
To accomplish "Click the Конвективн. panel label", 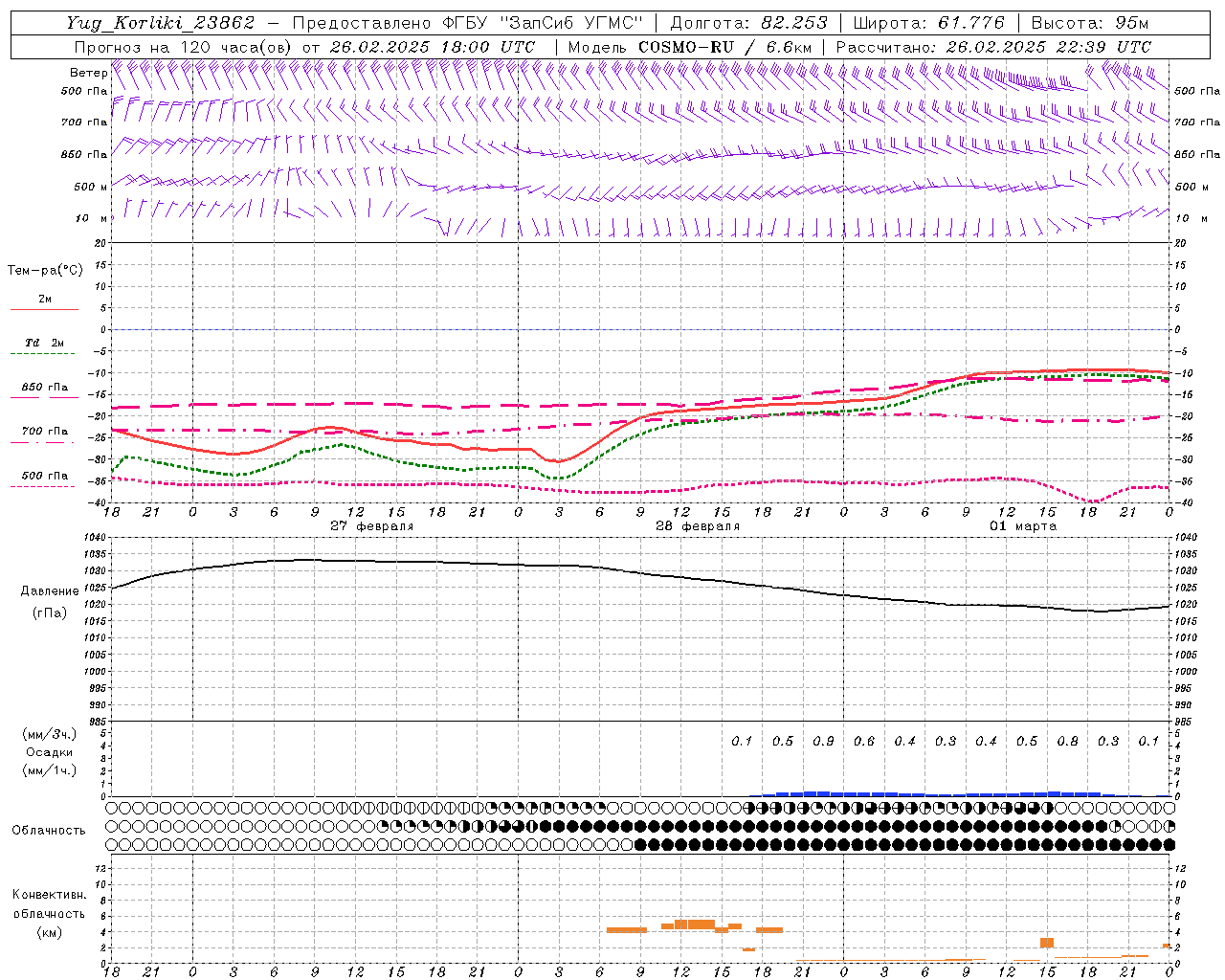I will pos(49,895).
